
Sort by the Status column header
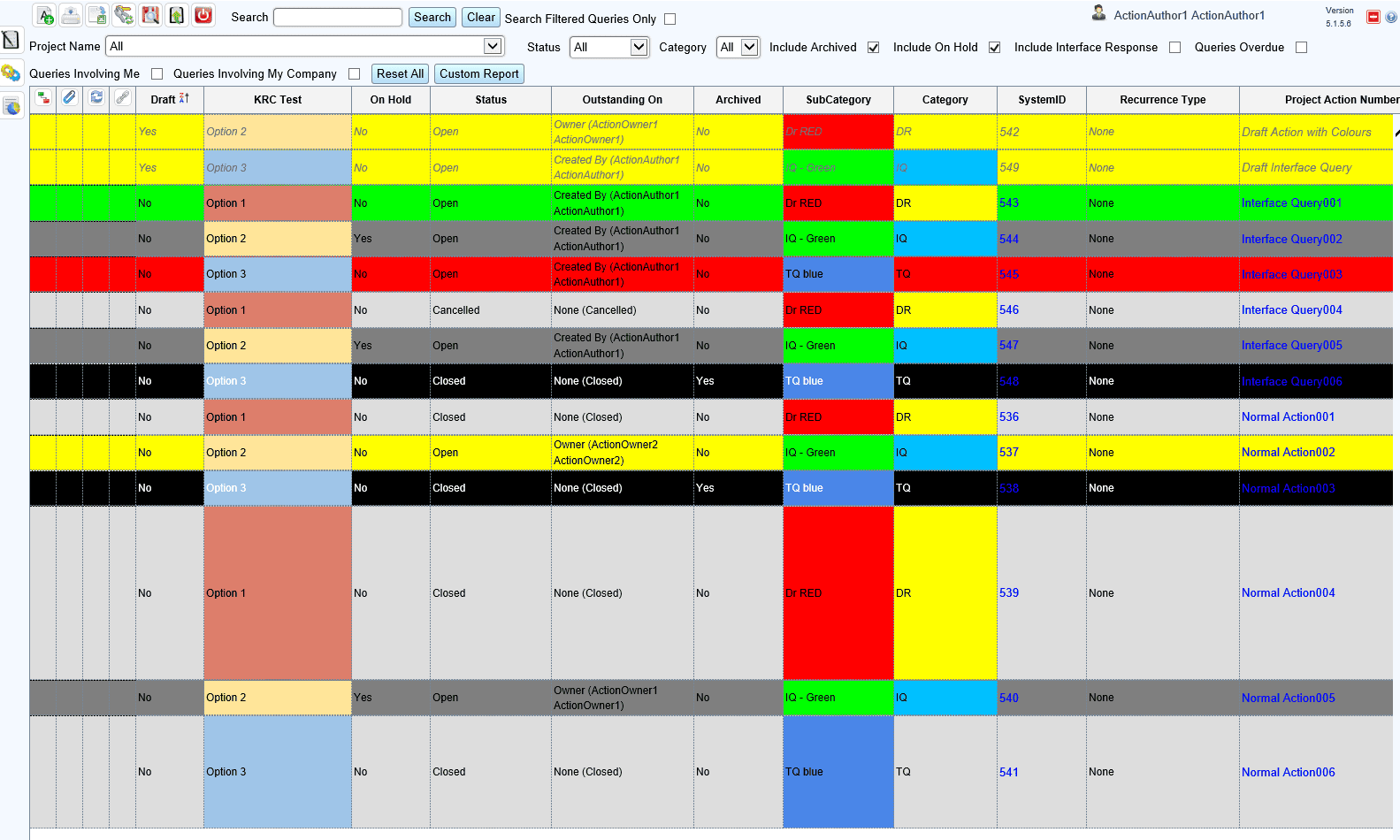click(x=491, y=100)
